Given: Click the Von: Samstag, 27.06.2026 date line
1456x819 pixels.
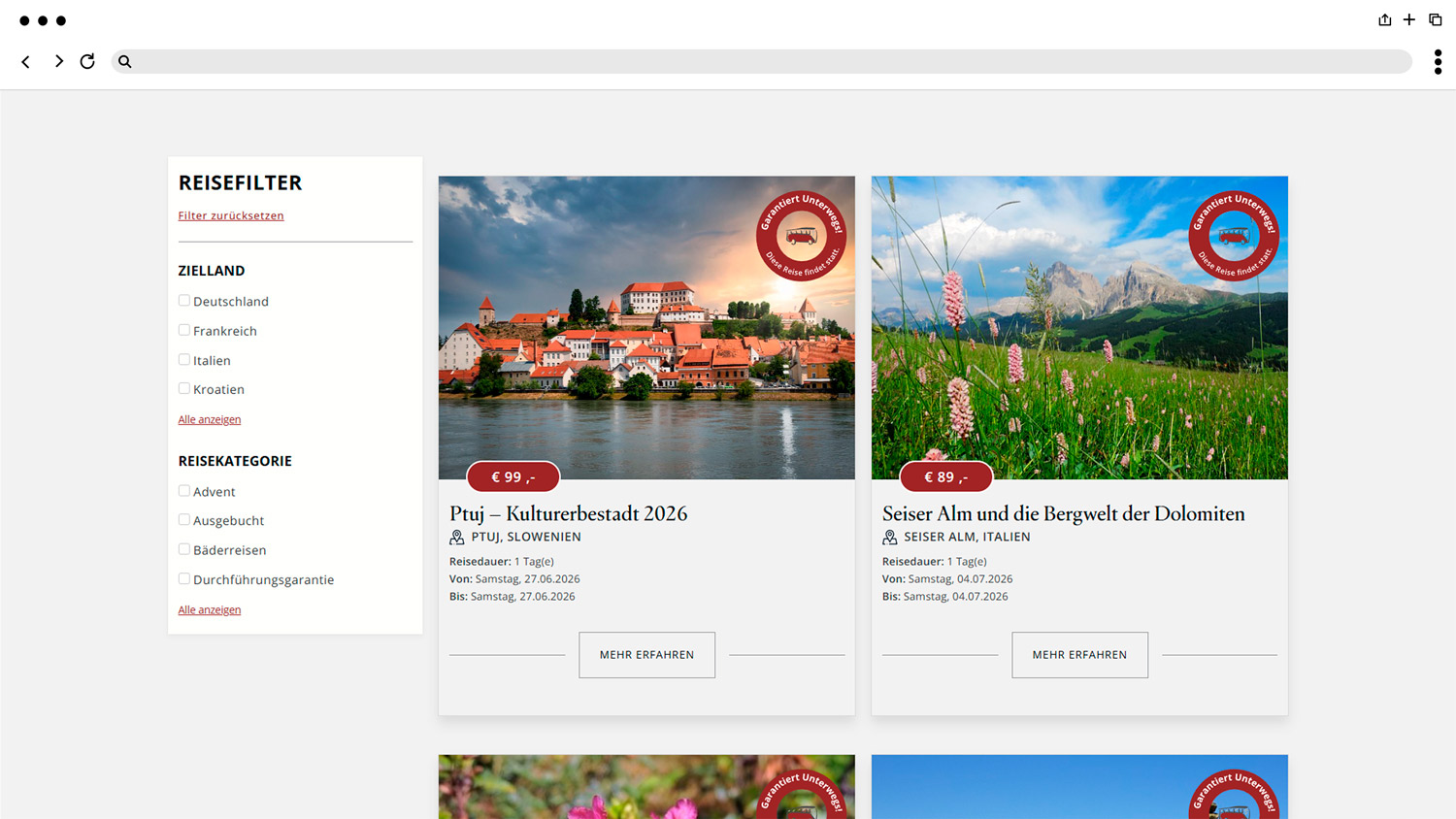Looking at the screenshot, I should (514, 579).
